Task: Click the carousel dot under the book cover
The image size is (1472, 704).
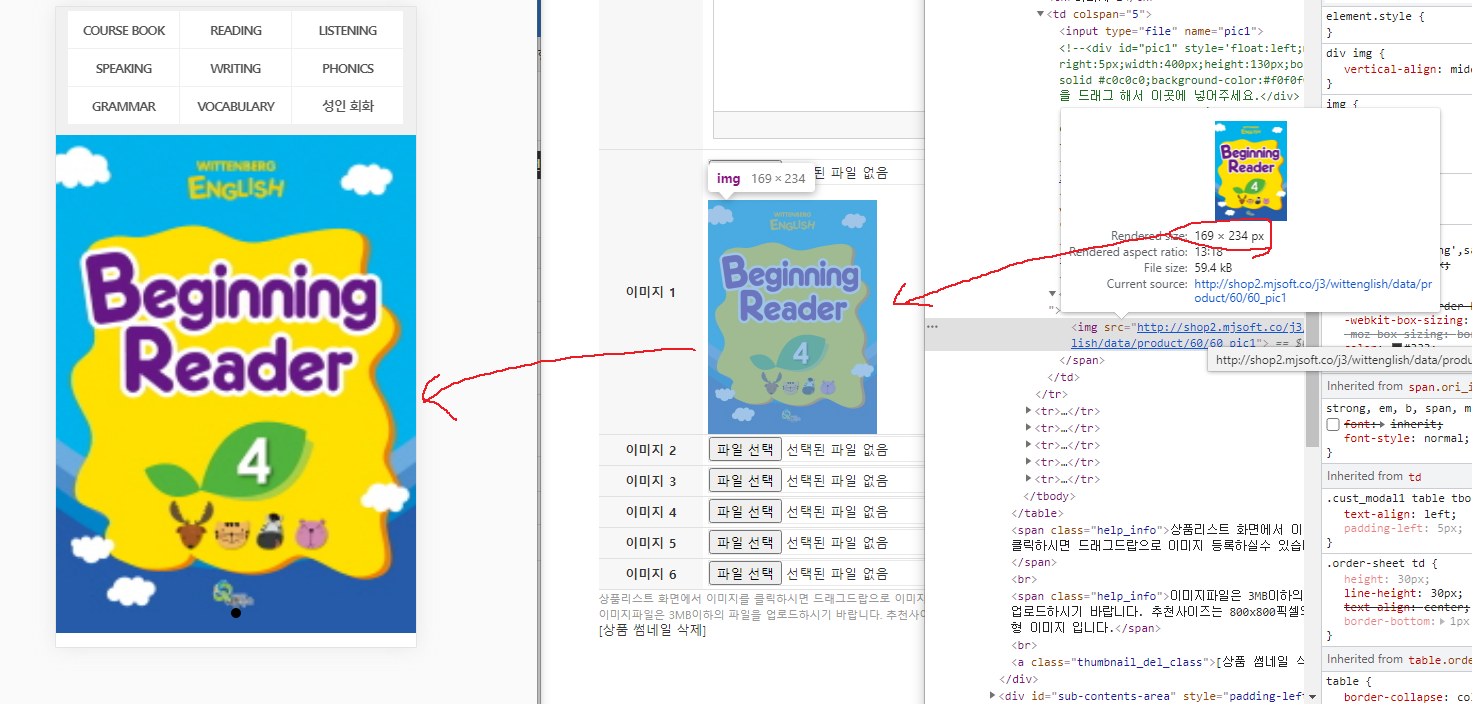Action: tap(235, 612)
